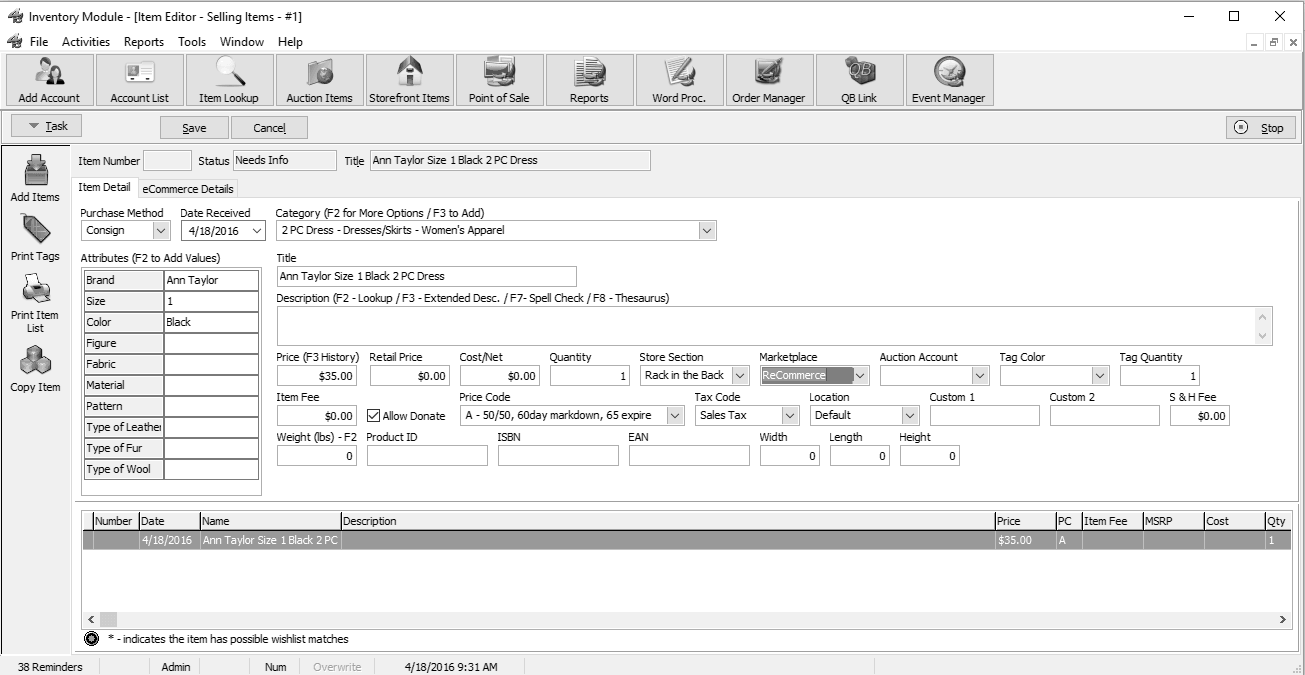
Task: Click the Weight (lbs) field
Action: pos(316,456)
